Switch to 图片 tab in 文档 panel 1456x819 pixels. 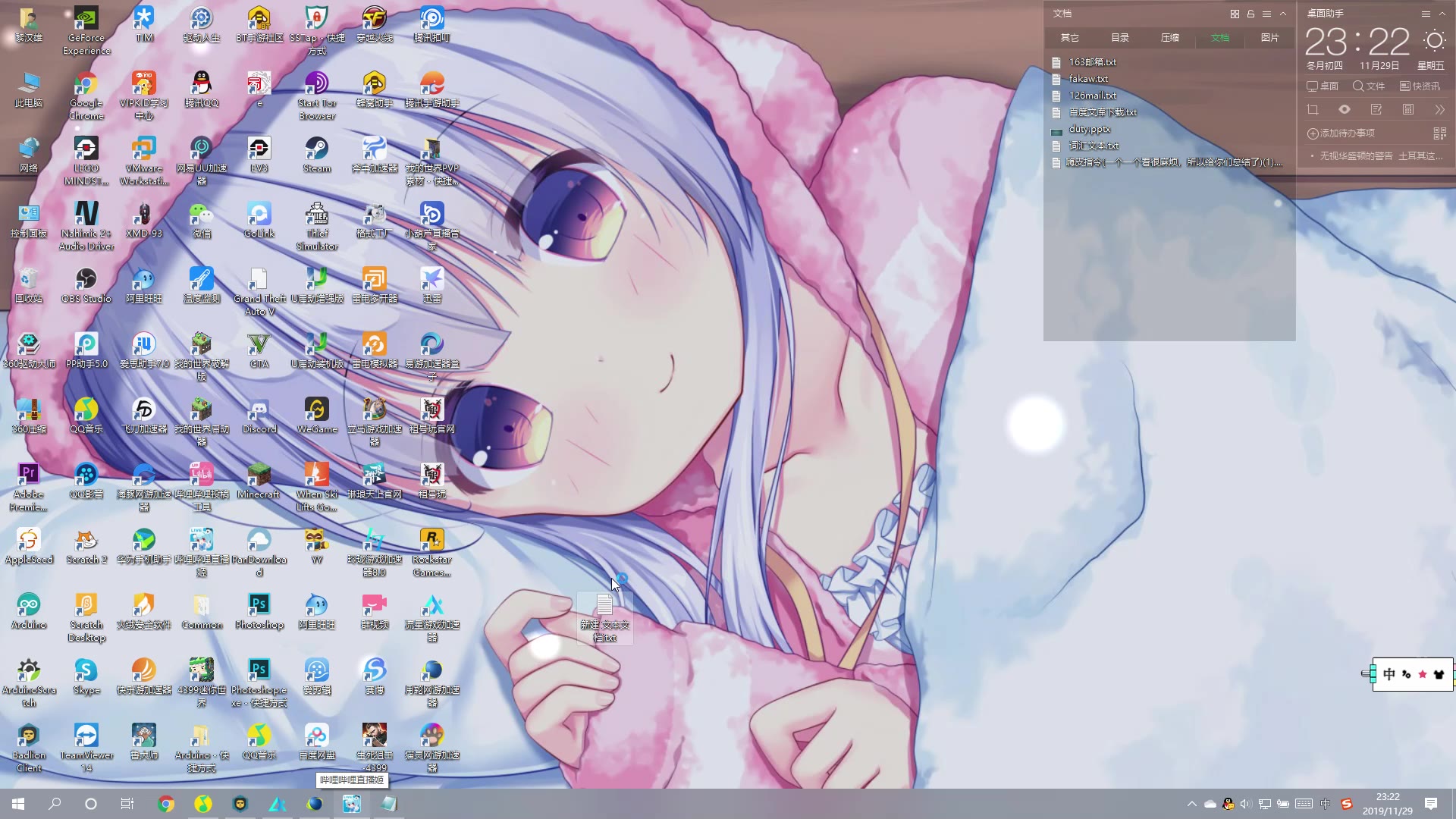(x=1270, y=38)
